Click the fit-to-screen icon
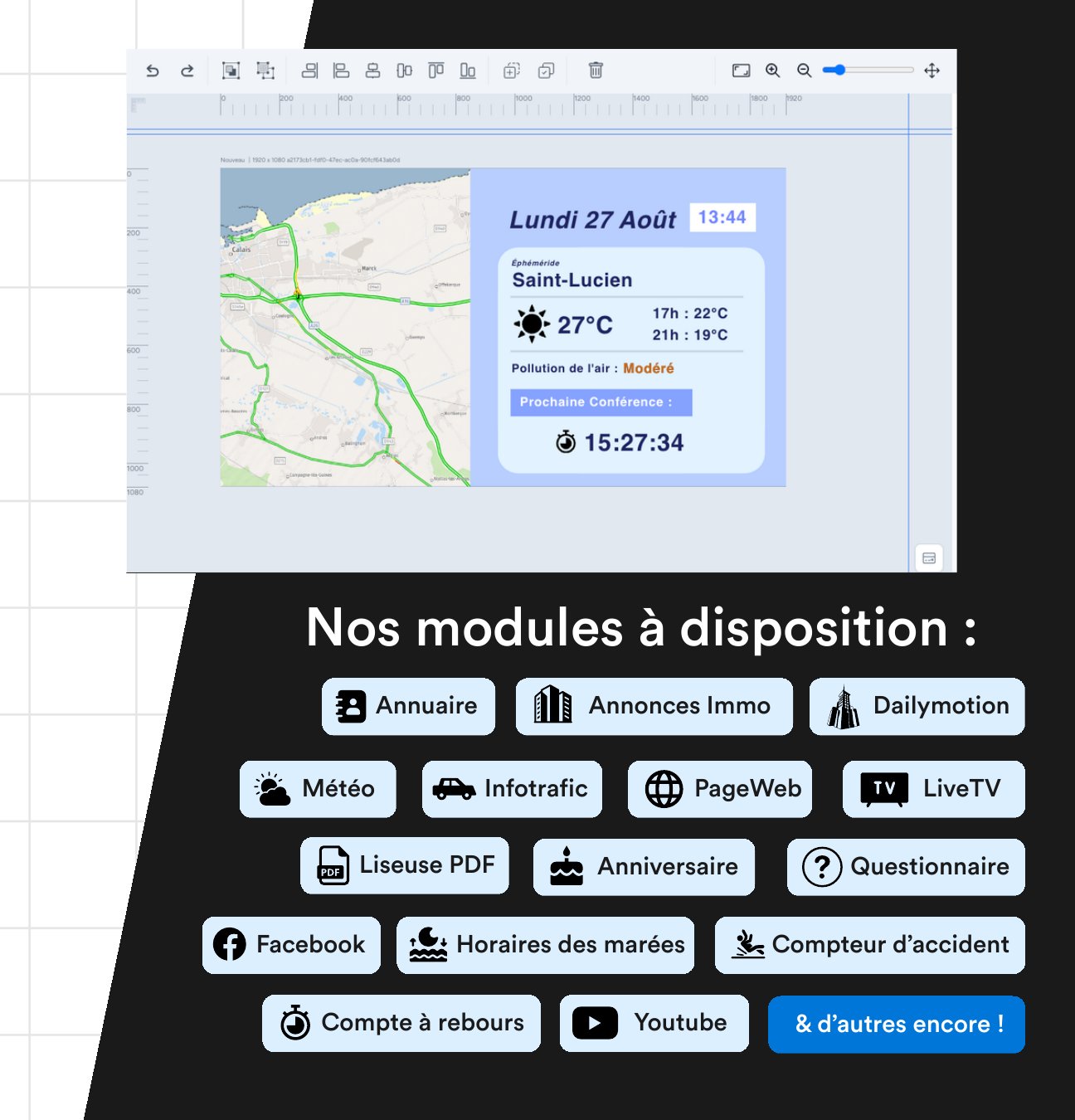 tap(742, 71)
